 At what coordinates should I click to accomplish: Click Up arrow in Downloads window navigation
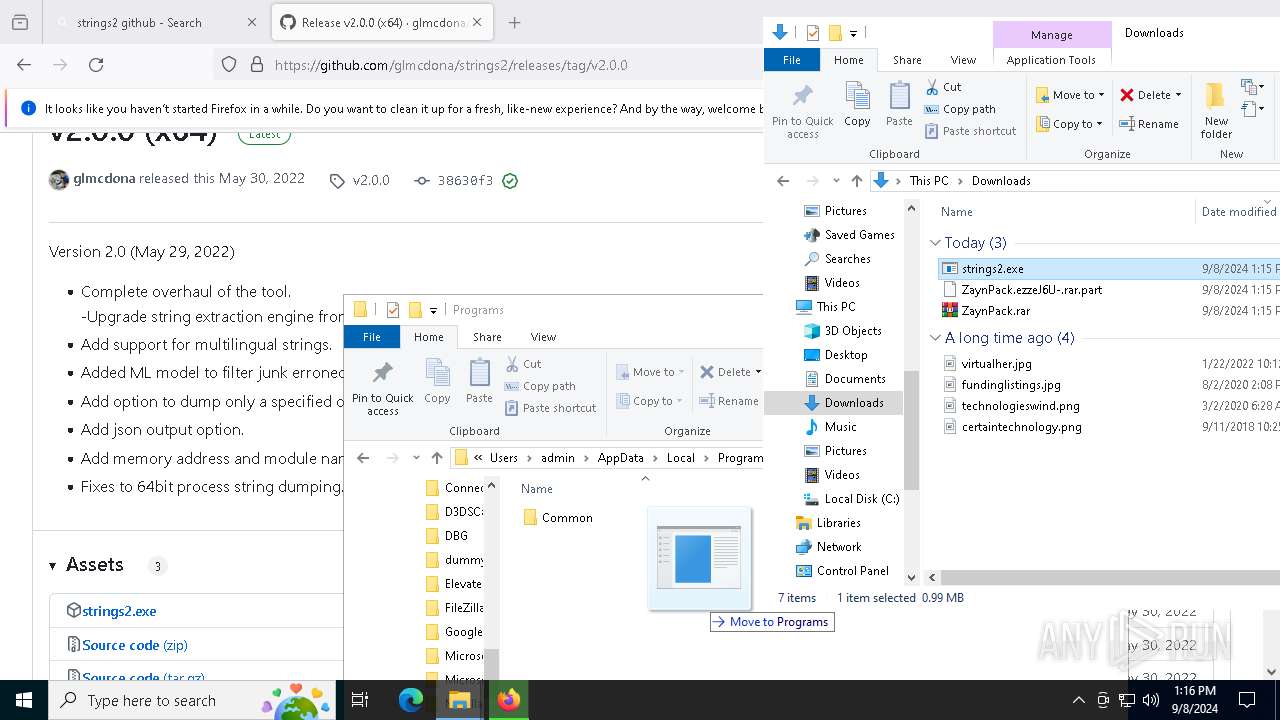(x=856, y=181)
